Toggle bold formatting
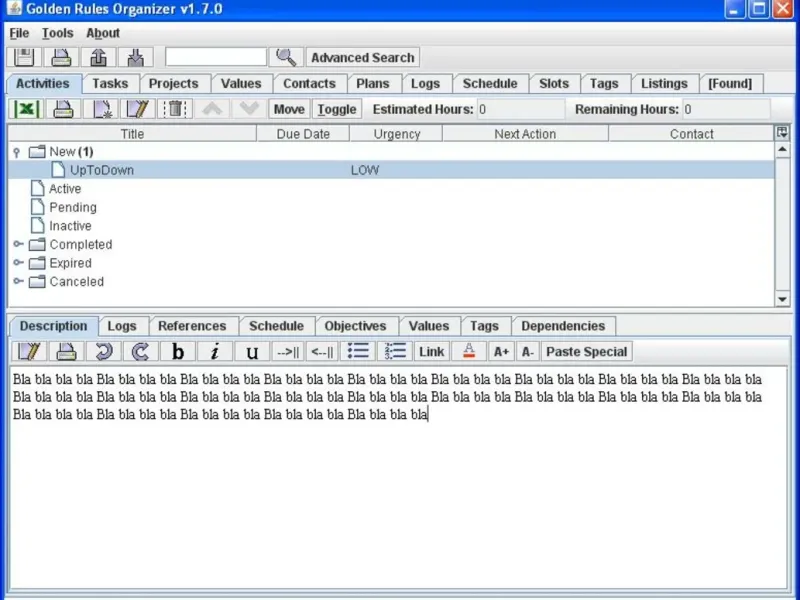 [x=178, y=352]
